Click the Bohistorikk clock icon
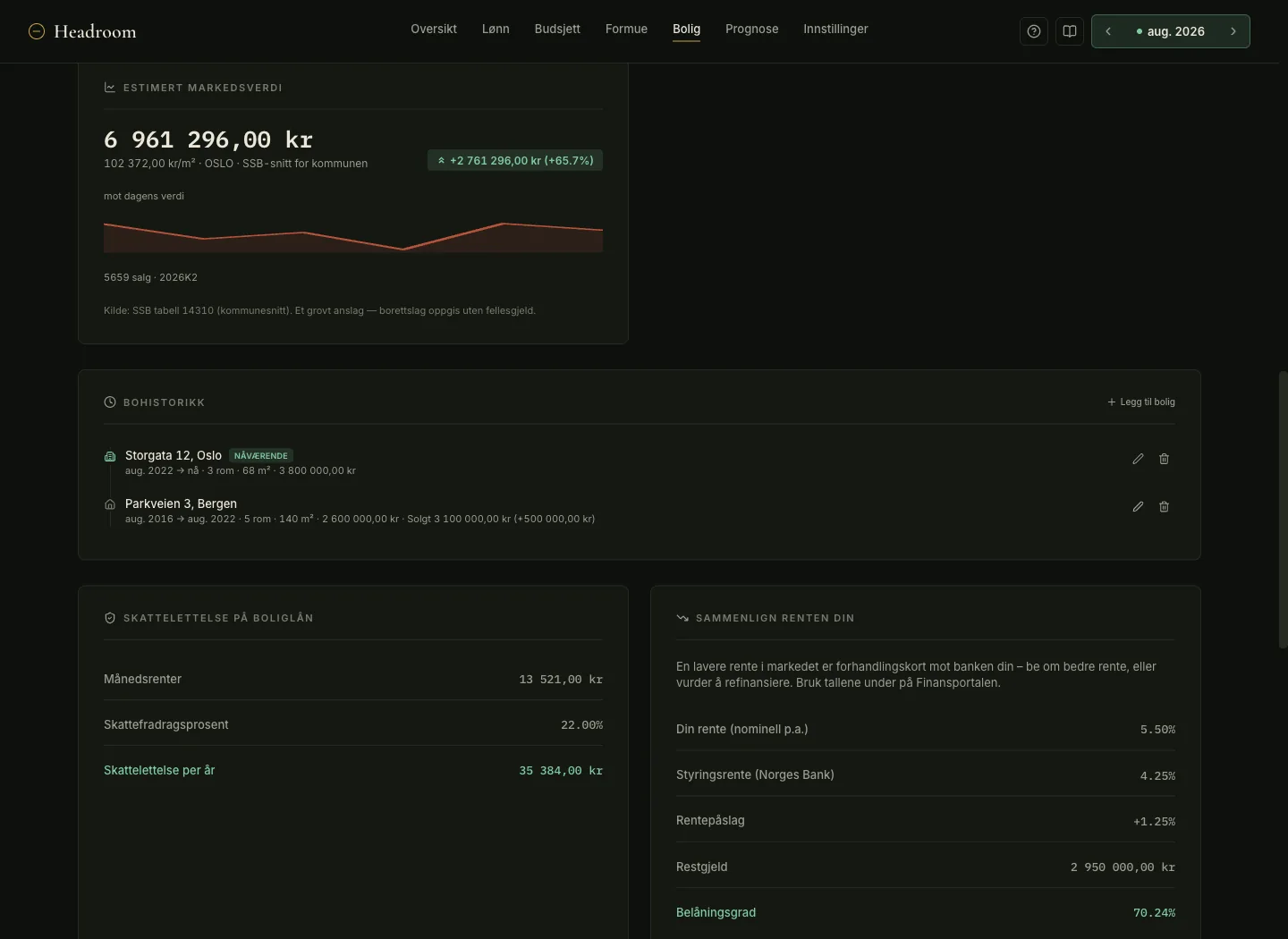 pyautogui.click(x=110, y=402)
